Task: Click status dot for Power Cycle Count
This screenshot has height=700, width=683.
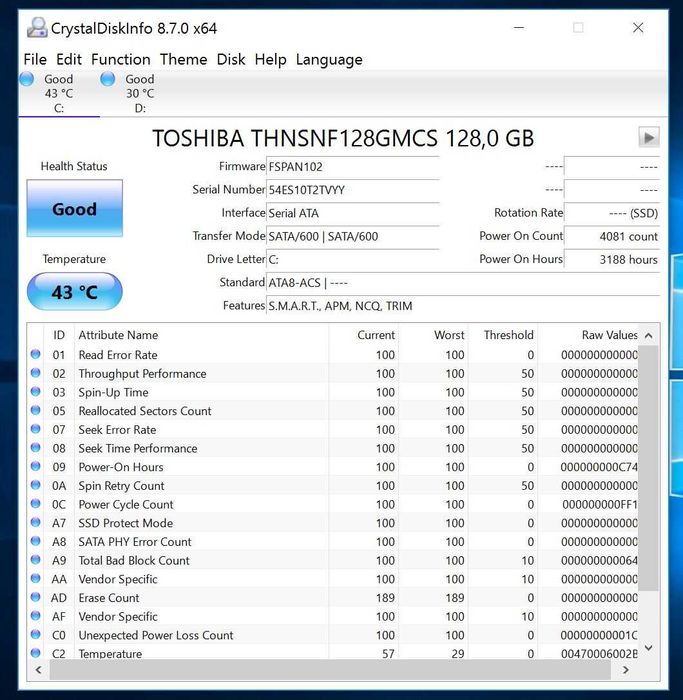Action: (x=36, y=504)
